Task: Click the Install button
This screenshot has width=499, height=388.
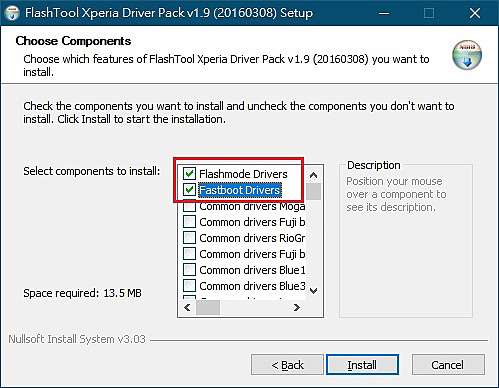Action: 362,365
